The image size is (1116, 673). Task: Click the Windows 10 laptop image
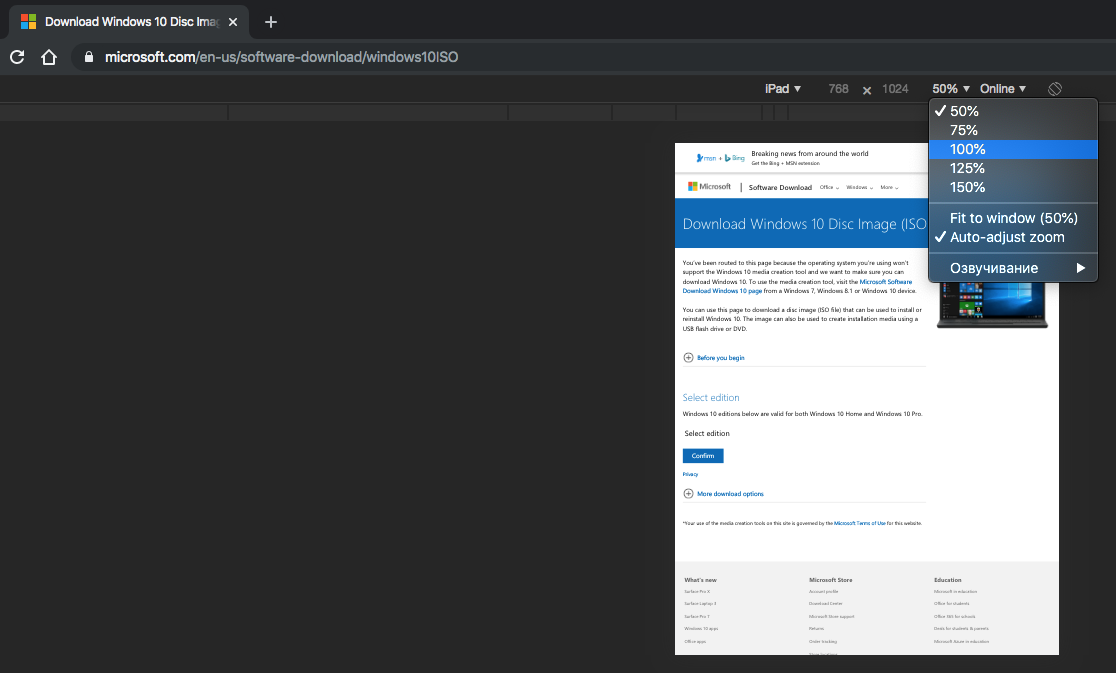[992, 305]
